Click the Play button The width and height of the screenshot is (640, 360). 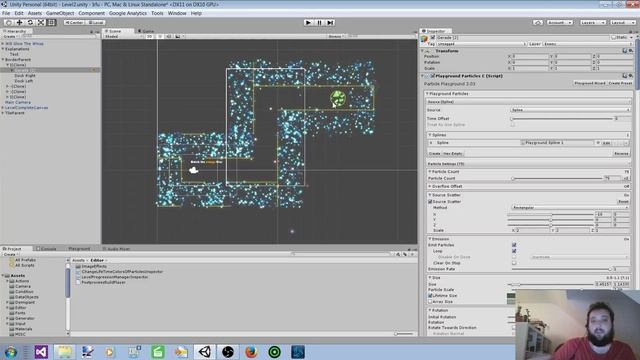click(308, 22)
